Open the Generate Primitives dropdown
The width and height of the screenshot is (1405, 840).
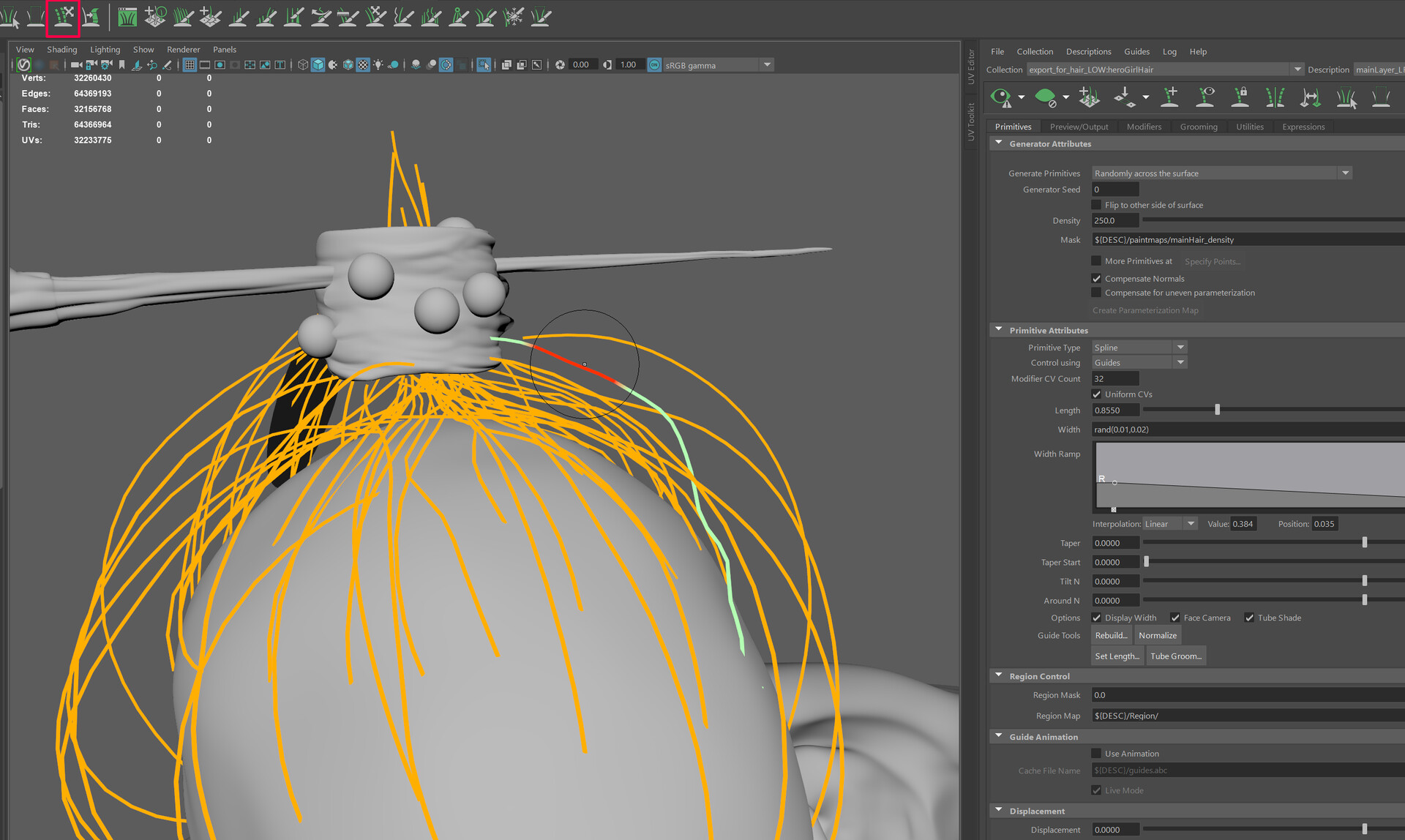click(1344, 173)
